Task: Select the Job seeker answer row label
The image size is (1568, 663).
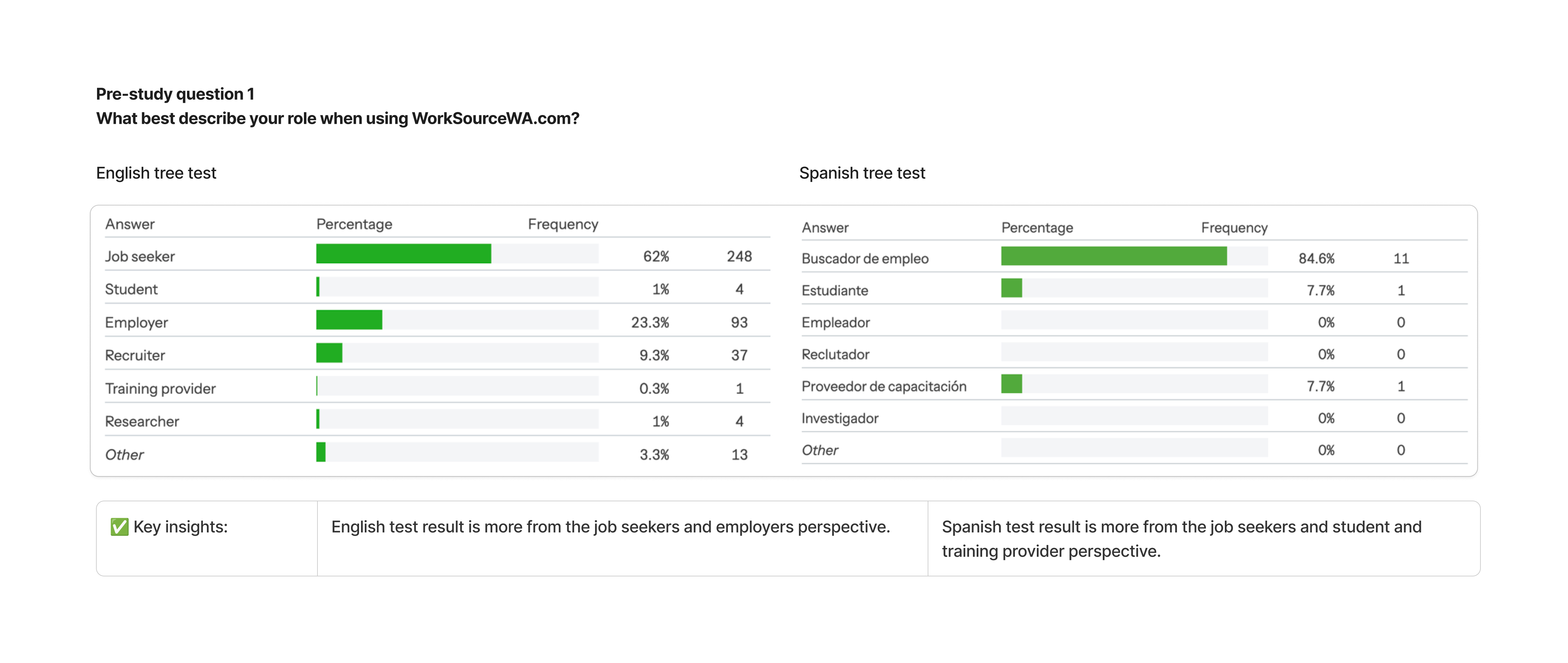Action: pos(139,256)
